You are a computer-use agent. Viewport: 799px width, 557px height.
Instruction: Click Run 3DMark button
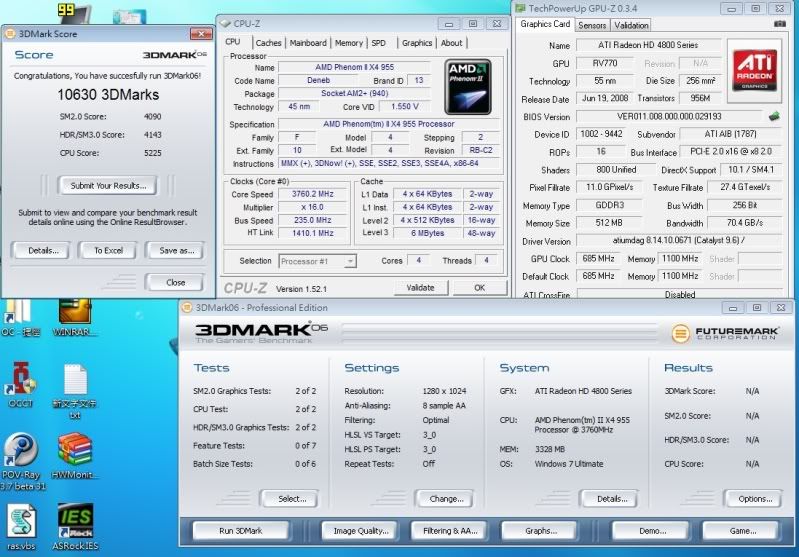point(240,531)
